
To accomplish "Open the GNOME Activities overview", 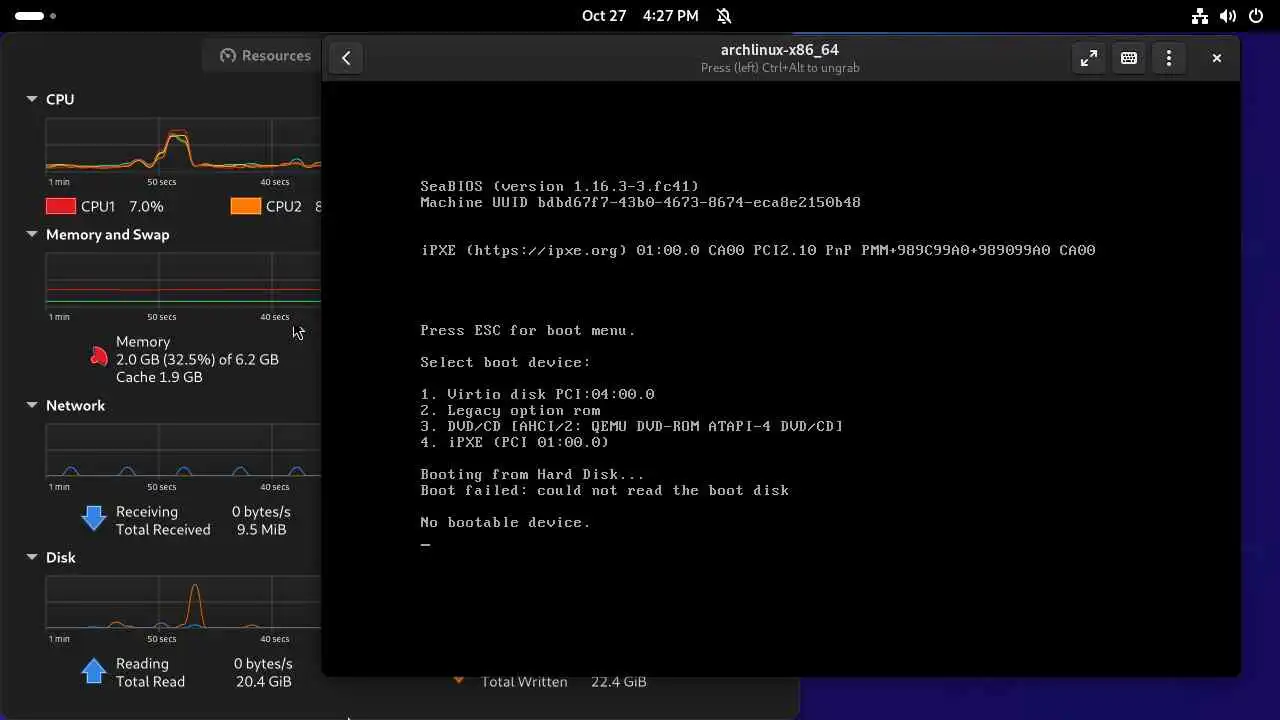I will click(x=35, y=16).
